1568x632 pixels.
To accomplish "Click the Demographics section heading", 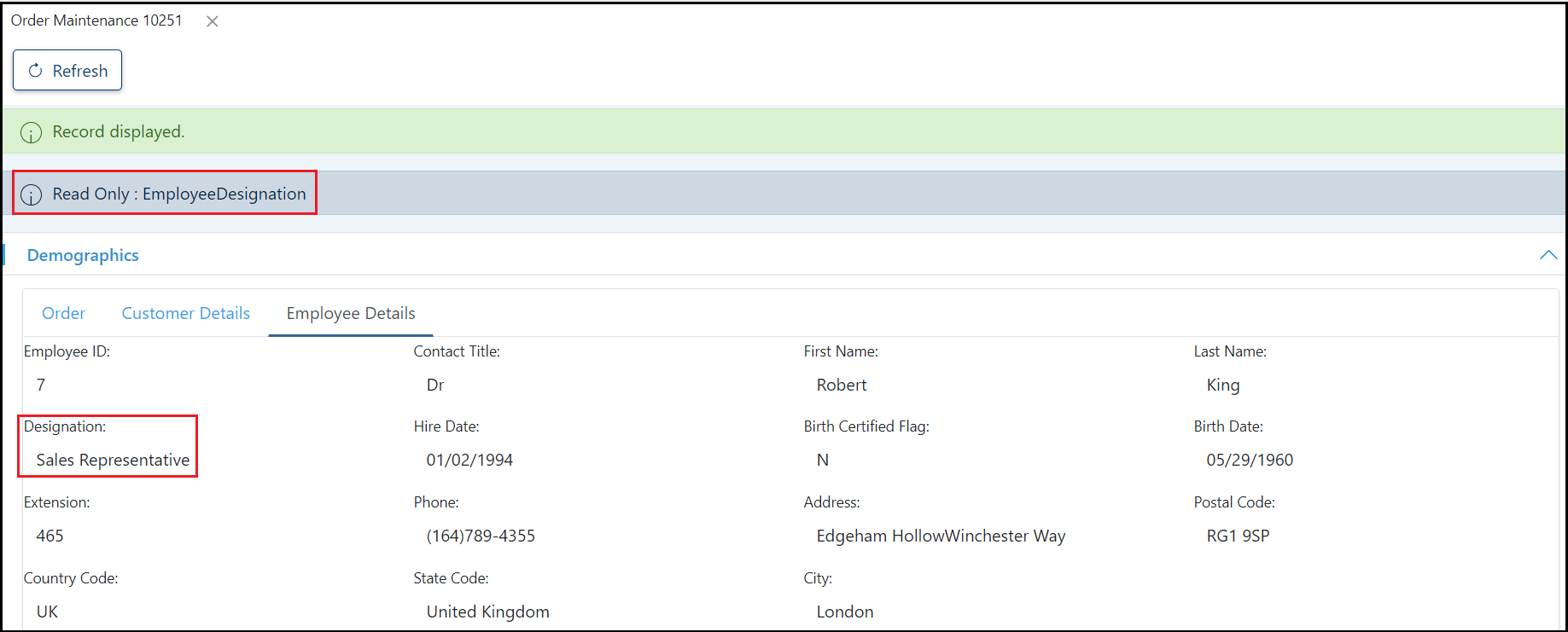I will pos(83,255).
